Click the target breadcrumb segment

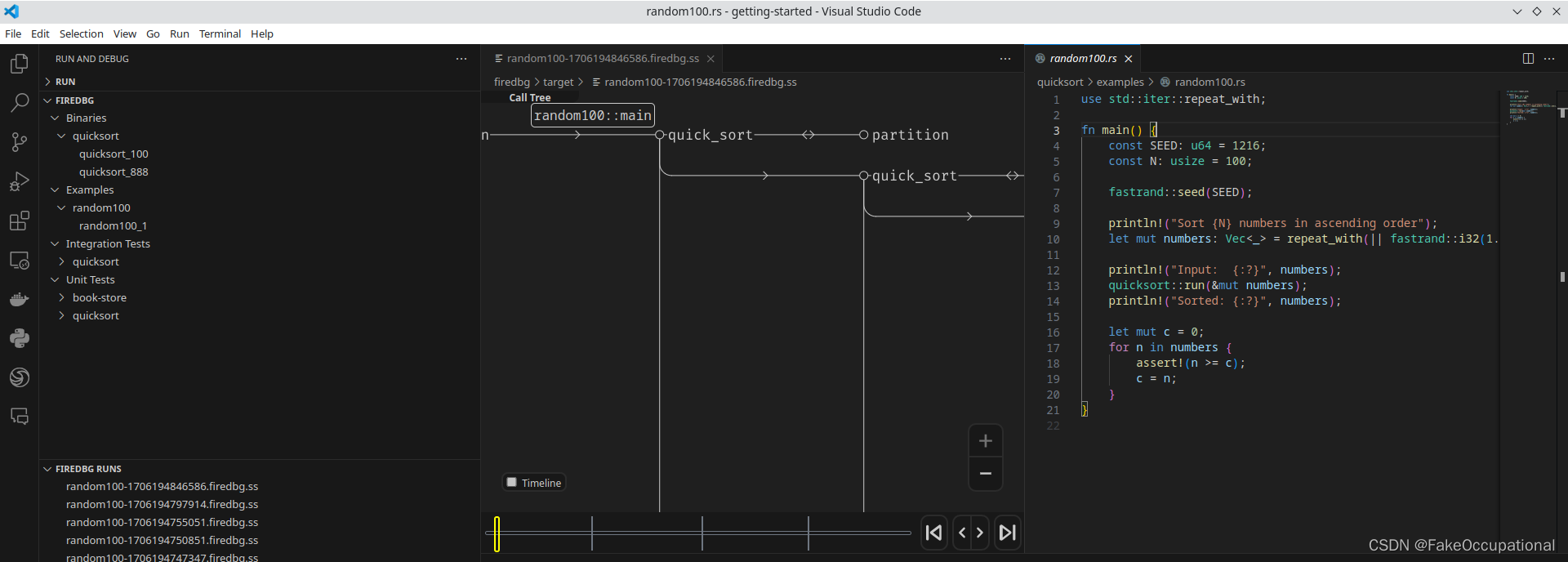pyautogui.click(x=559, y=82)
